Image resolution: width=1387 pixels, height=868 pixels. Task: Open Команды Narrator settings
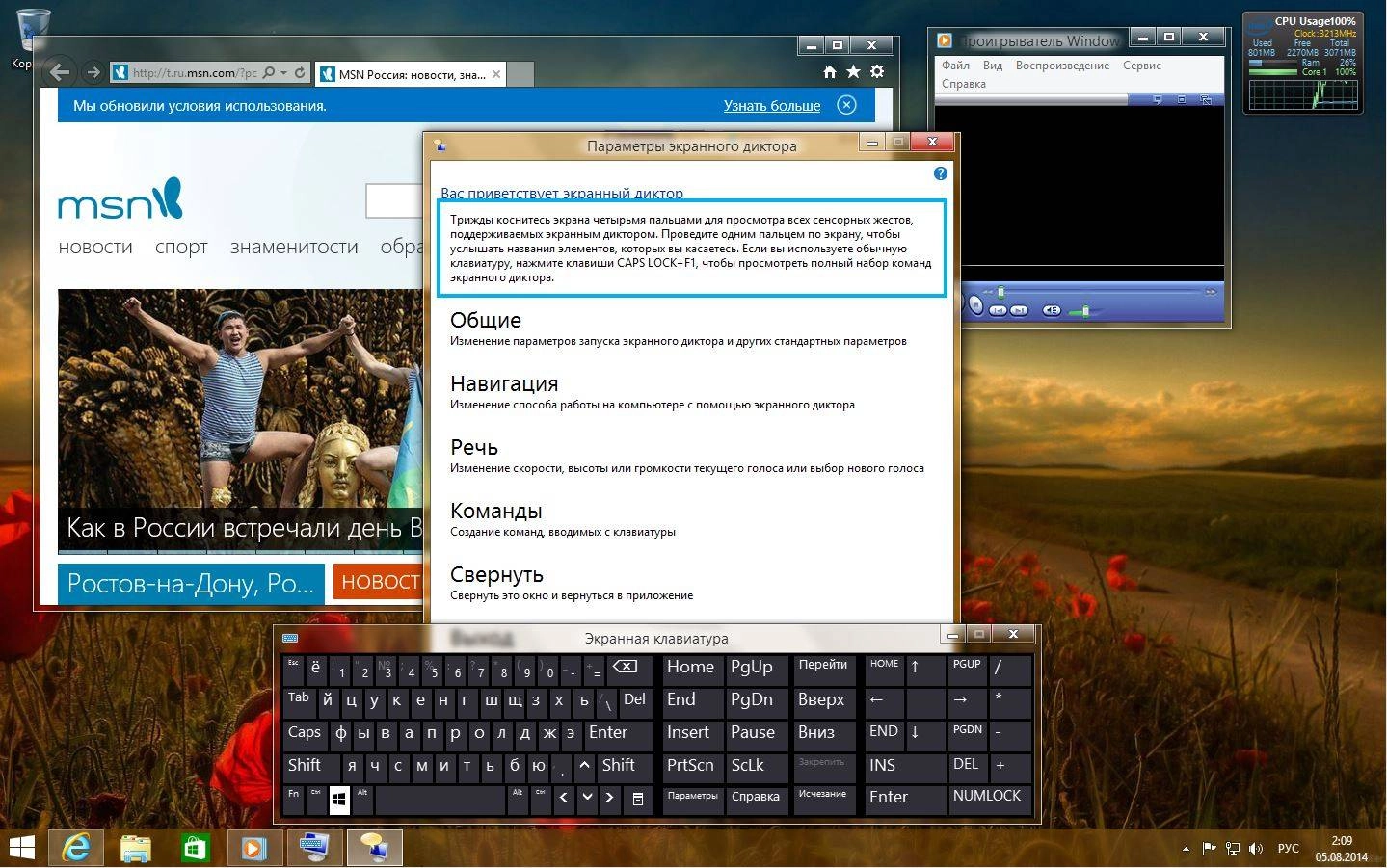pos(496,511)
